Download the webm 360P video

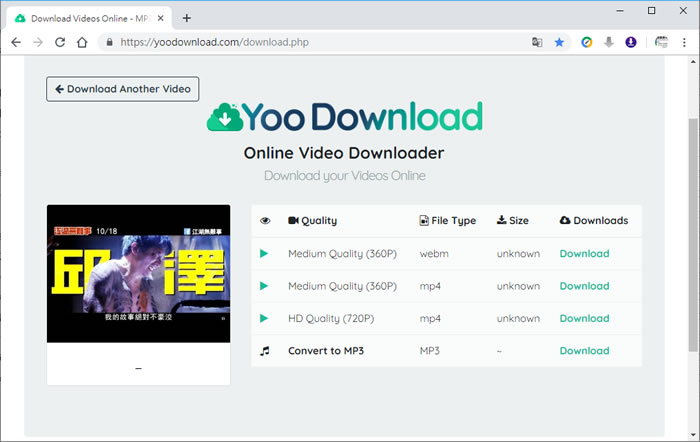pos(584,254)
